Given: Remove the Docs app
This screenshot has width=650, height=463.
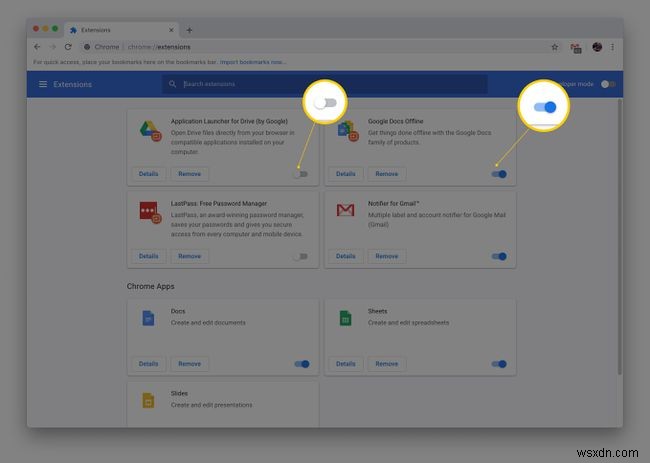Looking at the screenshot, I should (x=189, y=364).
